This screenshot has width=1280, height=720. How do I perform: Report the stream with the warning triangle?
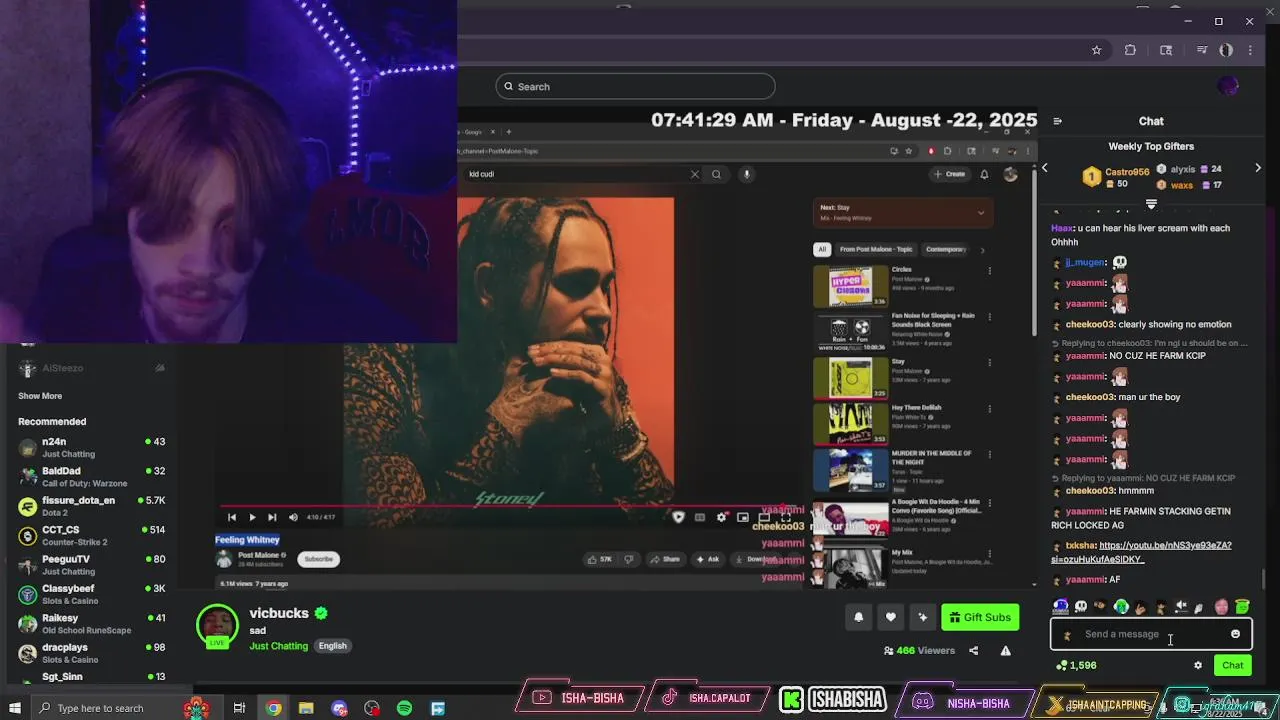(1005, 650)
